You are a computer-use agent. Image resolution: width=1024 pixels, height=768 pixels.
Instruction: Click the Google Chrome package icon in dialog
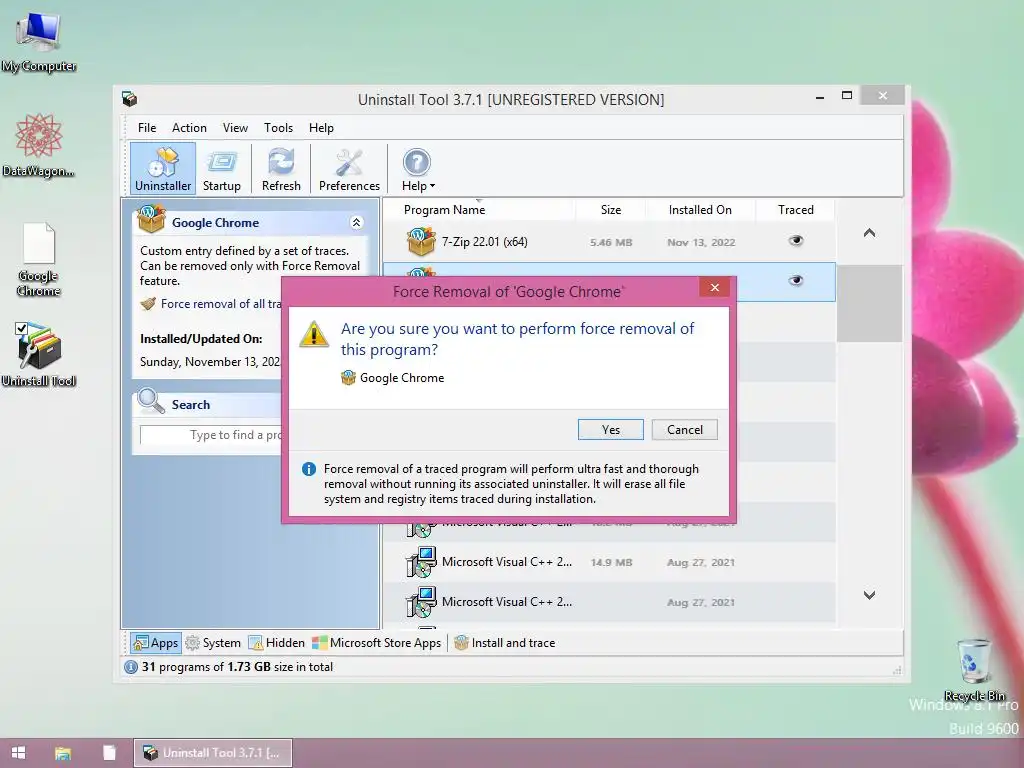point(348,377)
